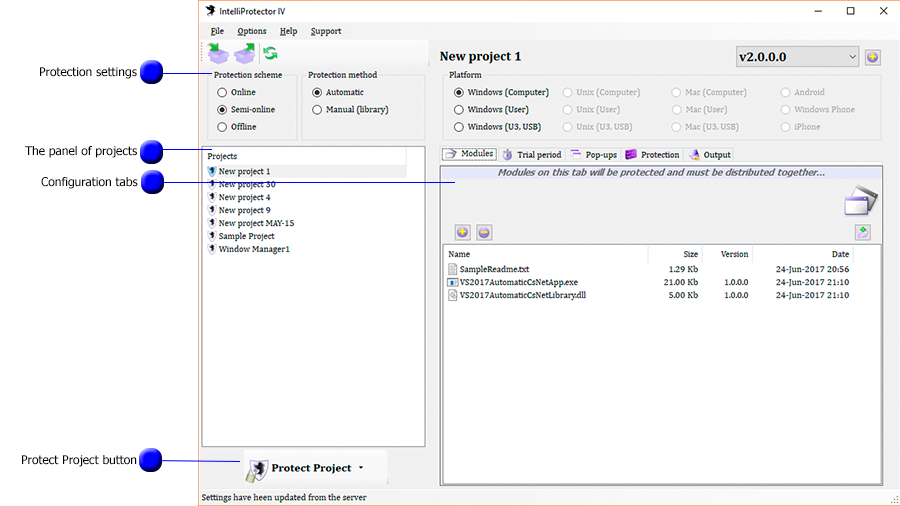Click the yellow minus remove module button
Viewport: 900px width, 506px height.
click(484, 232)
